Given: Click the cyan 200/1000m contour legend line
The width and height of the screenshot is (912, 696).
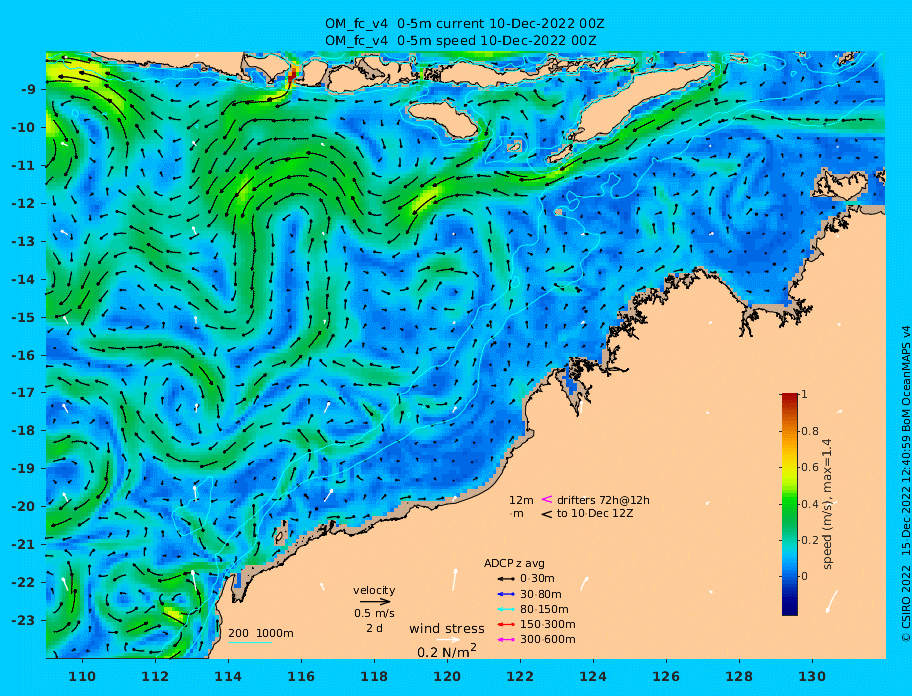Looking at the screenshot, I should pyautogui.click(x=250, y=643).
